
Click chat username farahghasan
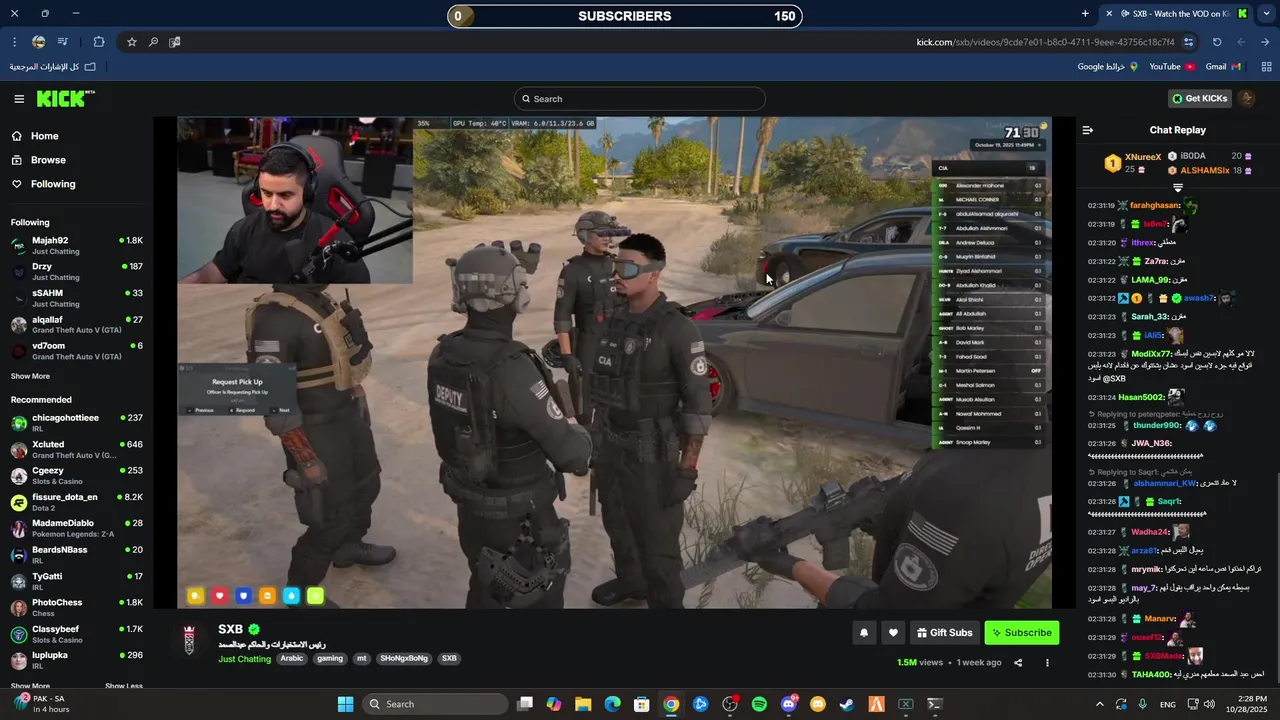[x=1154, y=206]
